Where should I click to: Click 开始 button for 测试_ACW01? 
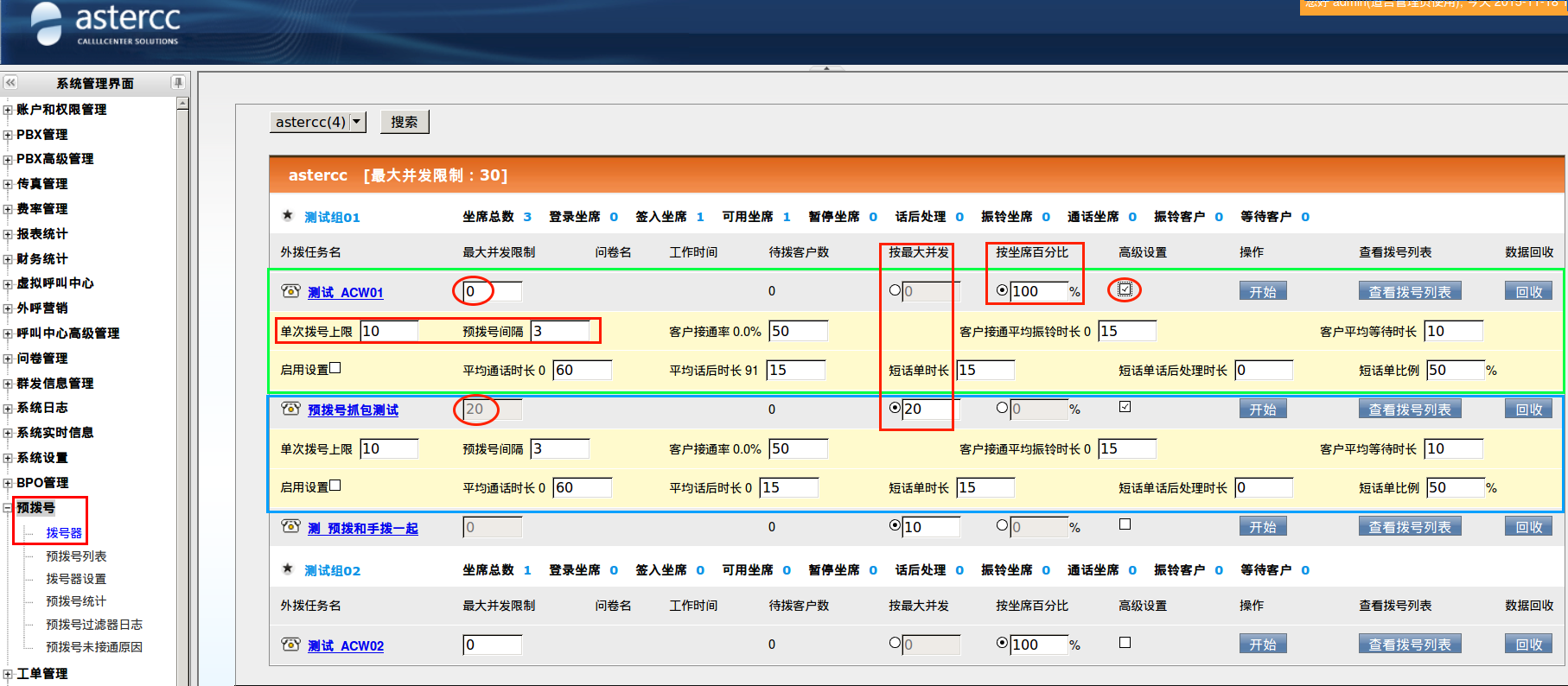click(1262, 292)
